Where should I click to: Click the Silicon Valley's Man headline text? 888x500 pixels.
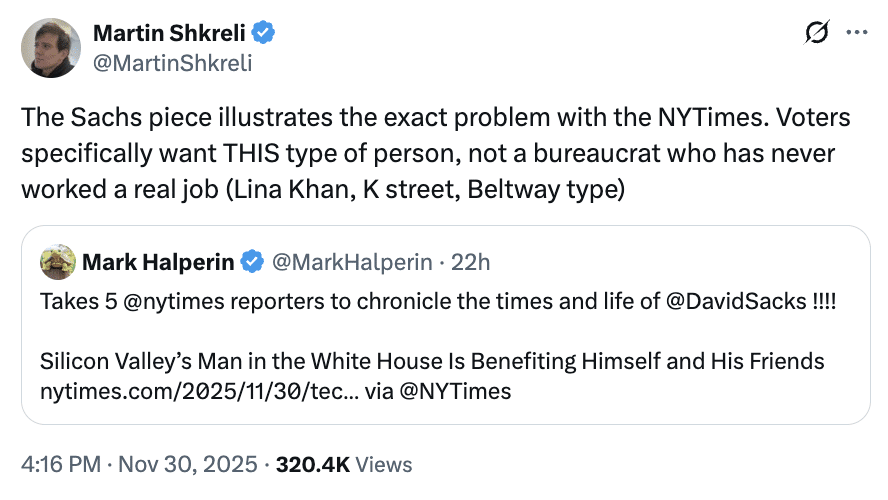tap(432, 361)
